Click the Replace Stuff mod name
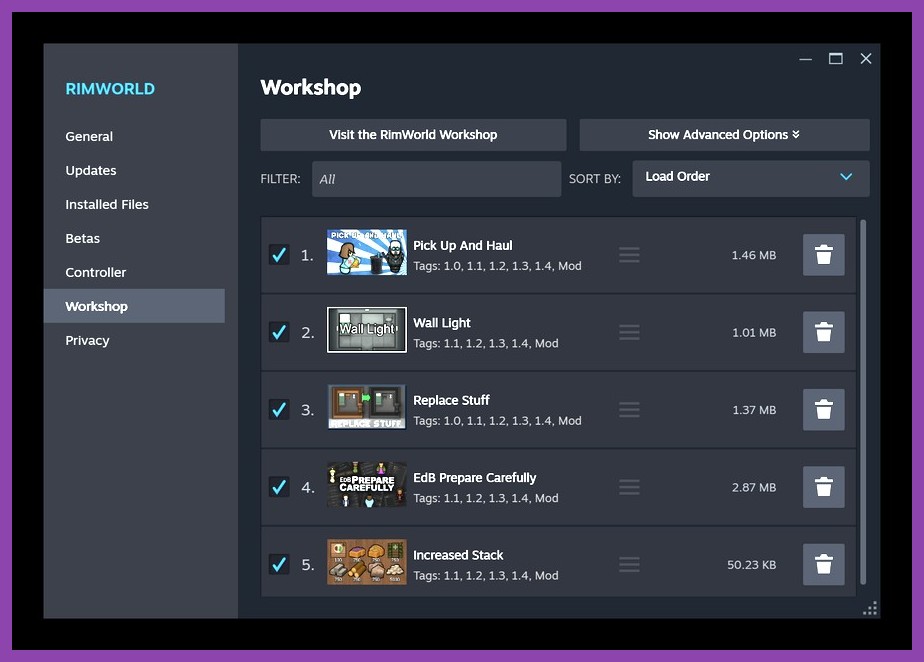This screenshot has width=924, height=662. (x=451, y=400)
